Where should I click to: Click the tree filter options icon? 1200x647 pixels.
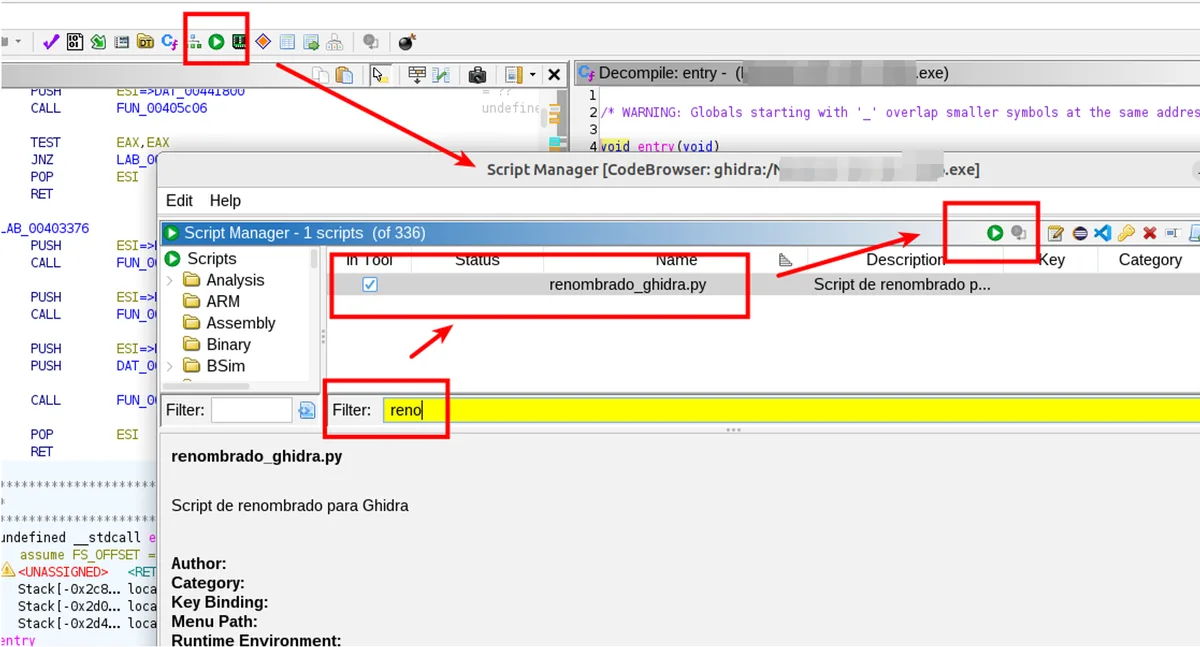pyautogui.click(x=306, y=410)
